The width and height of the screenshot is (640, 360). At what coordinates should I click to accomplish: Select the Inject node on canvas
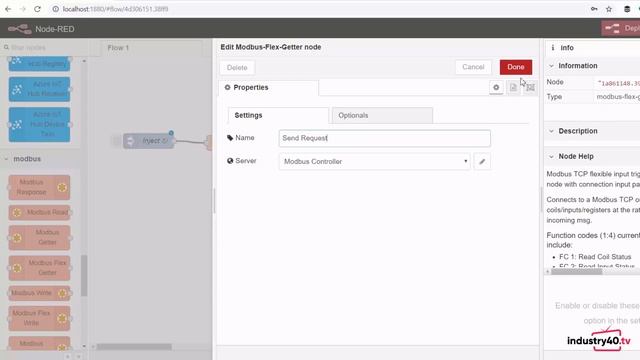coord(149,141)
